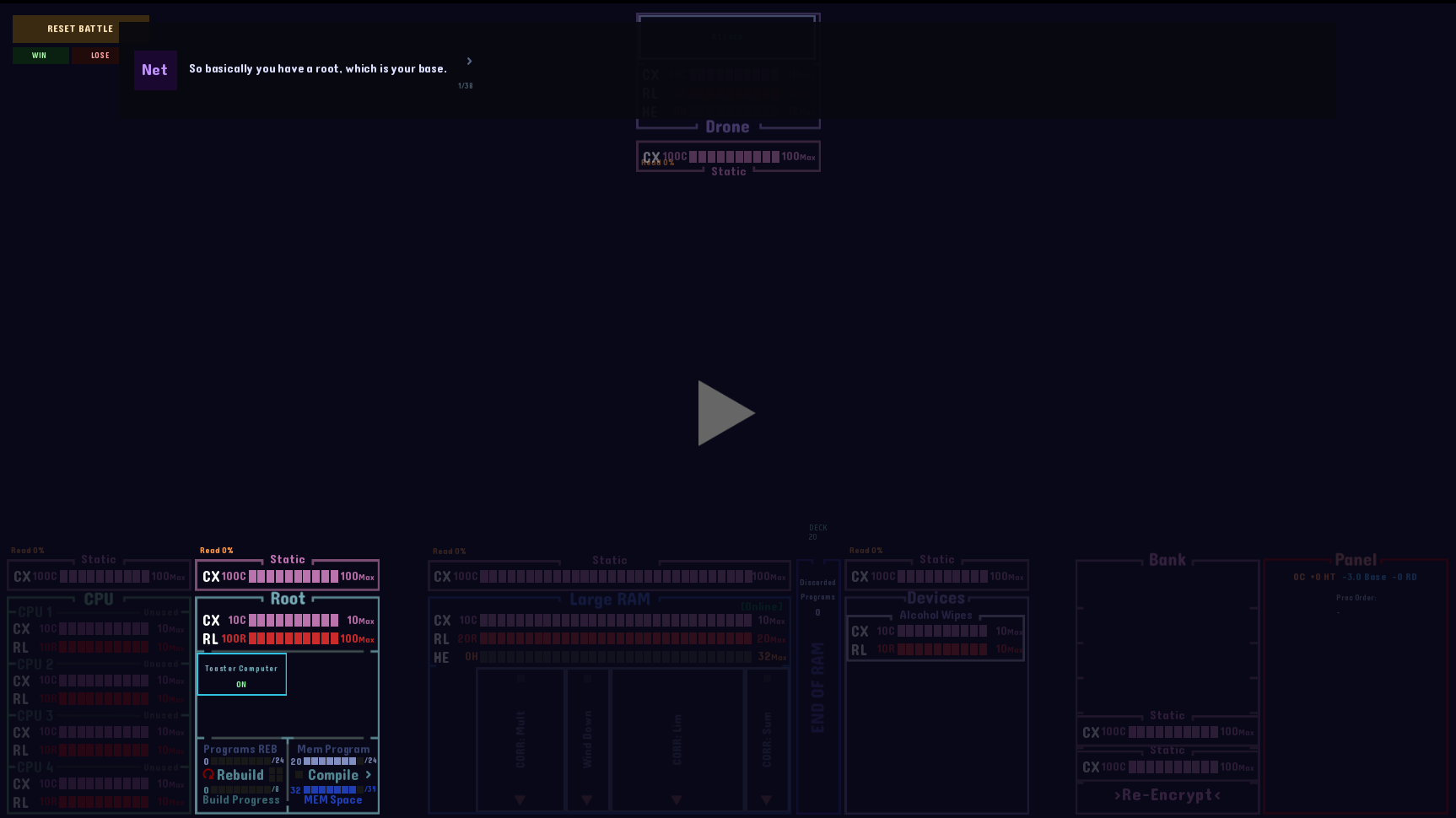Select the CPU 4 row header
Viewport: 1456px width, 818px height.
[35, 767]
